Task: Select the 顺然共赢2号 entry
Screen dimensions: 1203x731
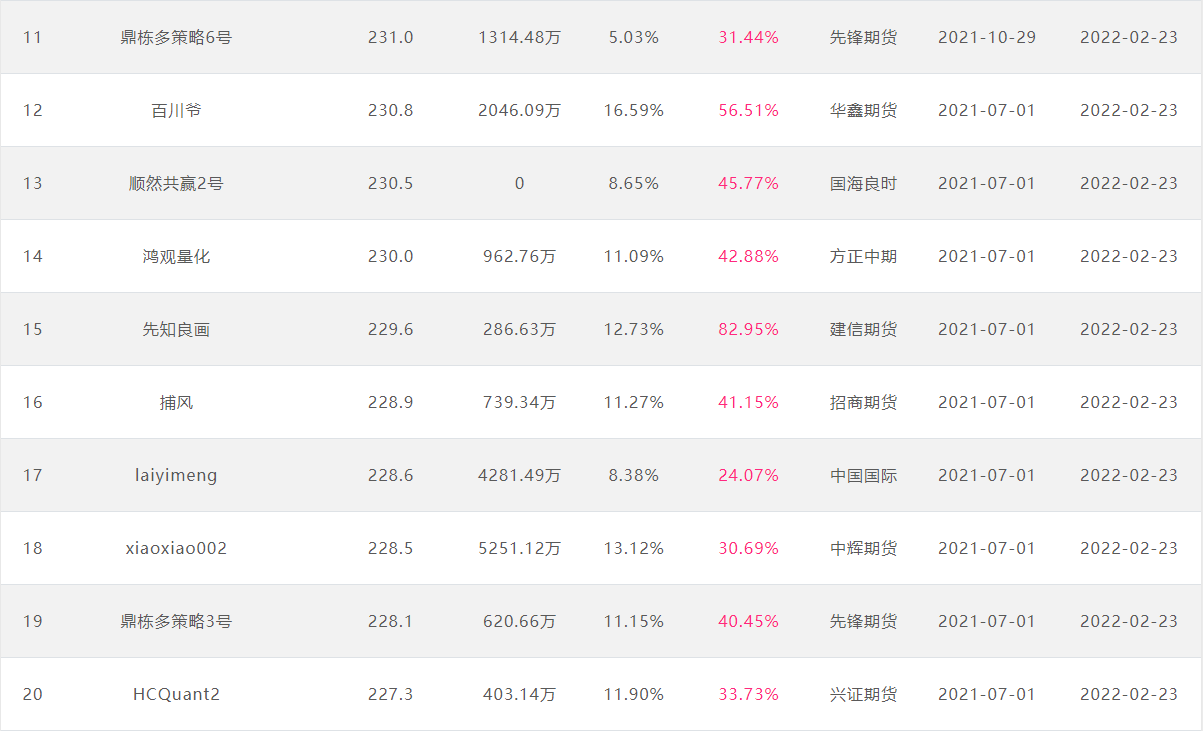Action: coord(176,183)
